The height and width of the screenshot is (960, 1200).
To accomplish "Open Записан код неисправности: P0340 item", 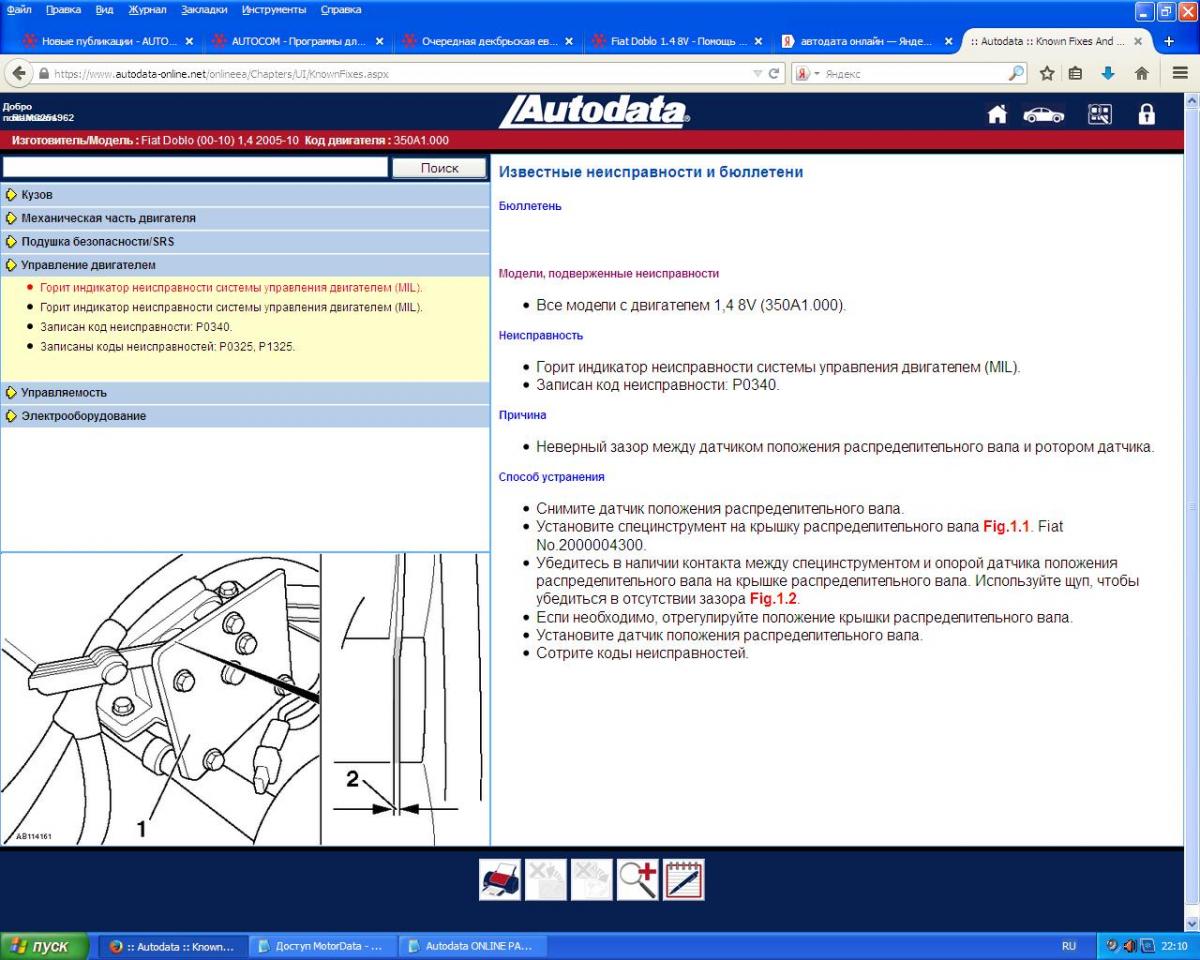I will 136,327.
